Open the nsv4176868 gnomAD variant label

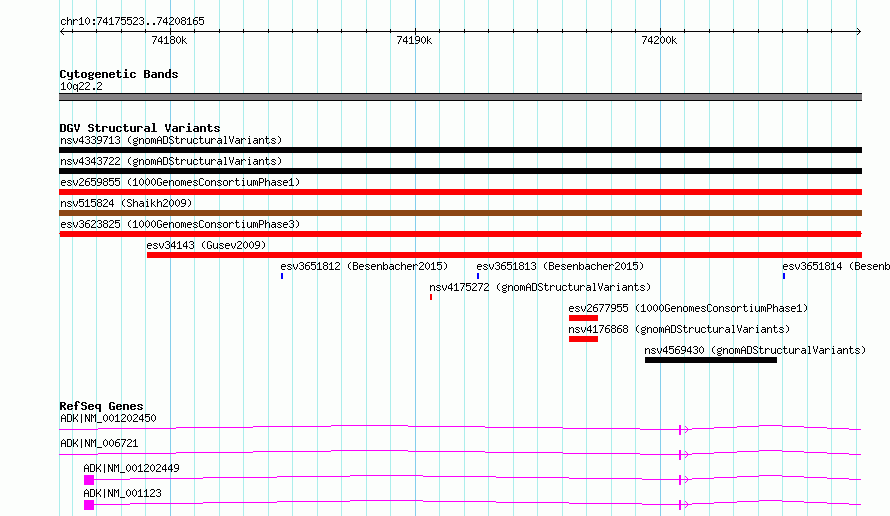[x=679, y=329]
